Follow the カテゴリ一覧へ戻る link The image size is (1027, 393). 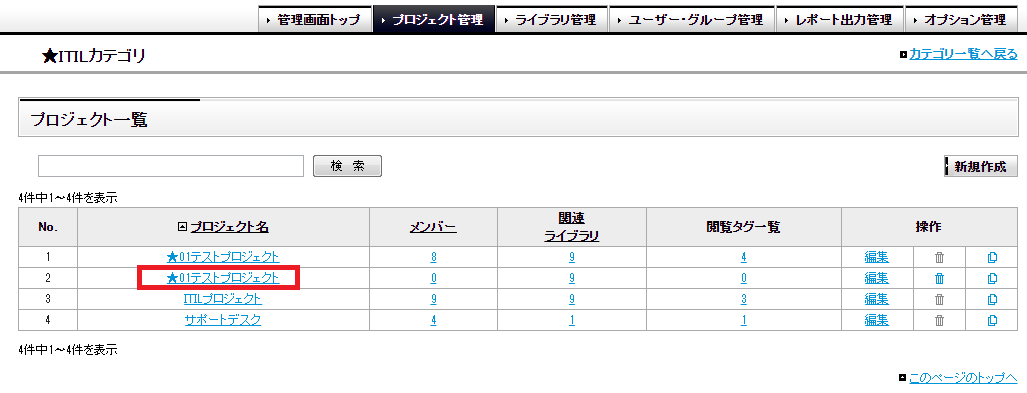(963, 55)
